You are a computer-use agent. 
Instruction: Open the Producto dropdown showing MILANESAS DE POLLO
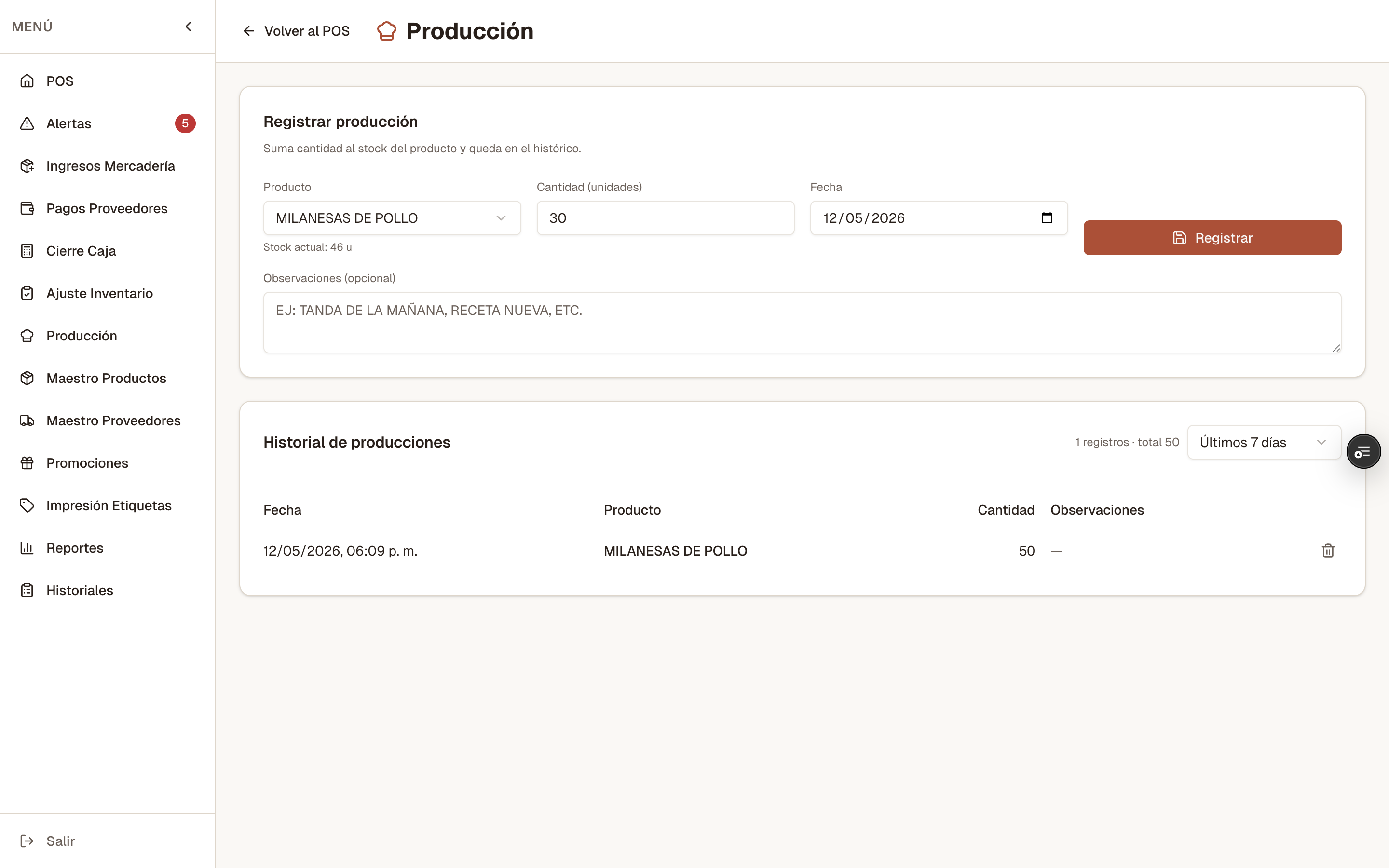[x=392, y=217]
